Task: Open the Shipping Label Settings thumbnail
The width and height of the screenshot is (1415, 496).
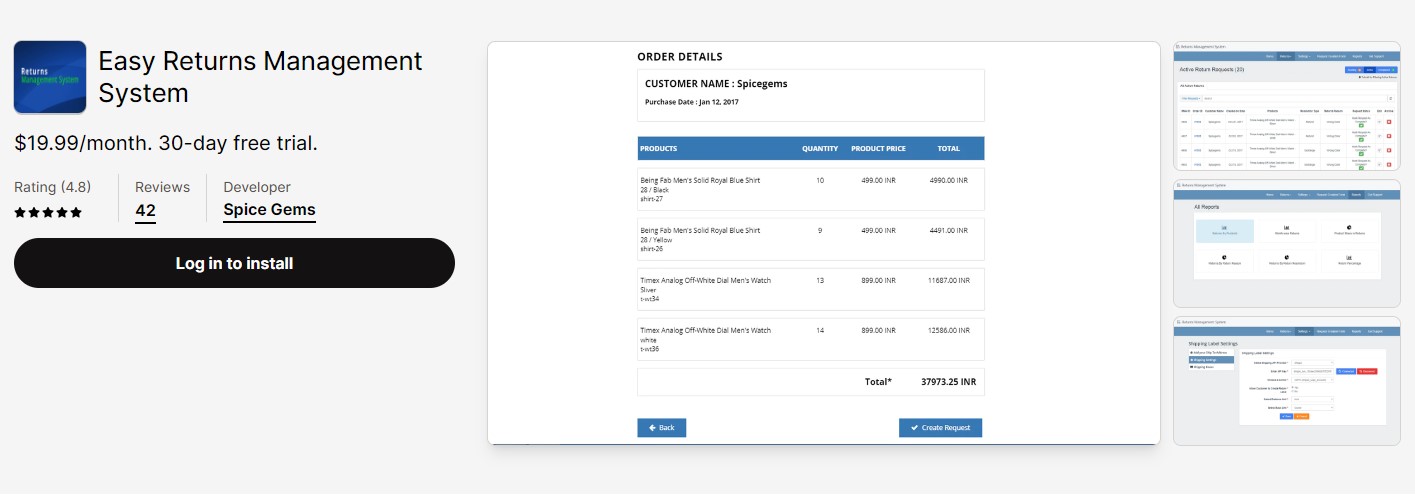Action: tap(1286, 380)
